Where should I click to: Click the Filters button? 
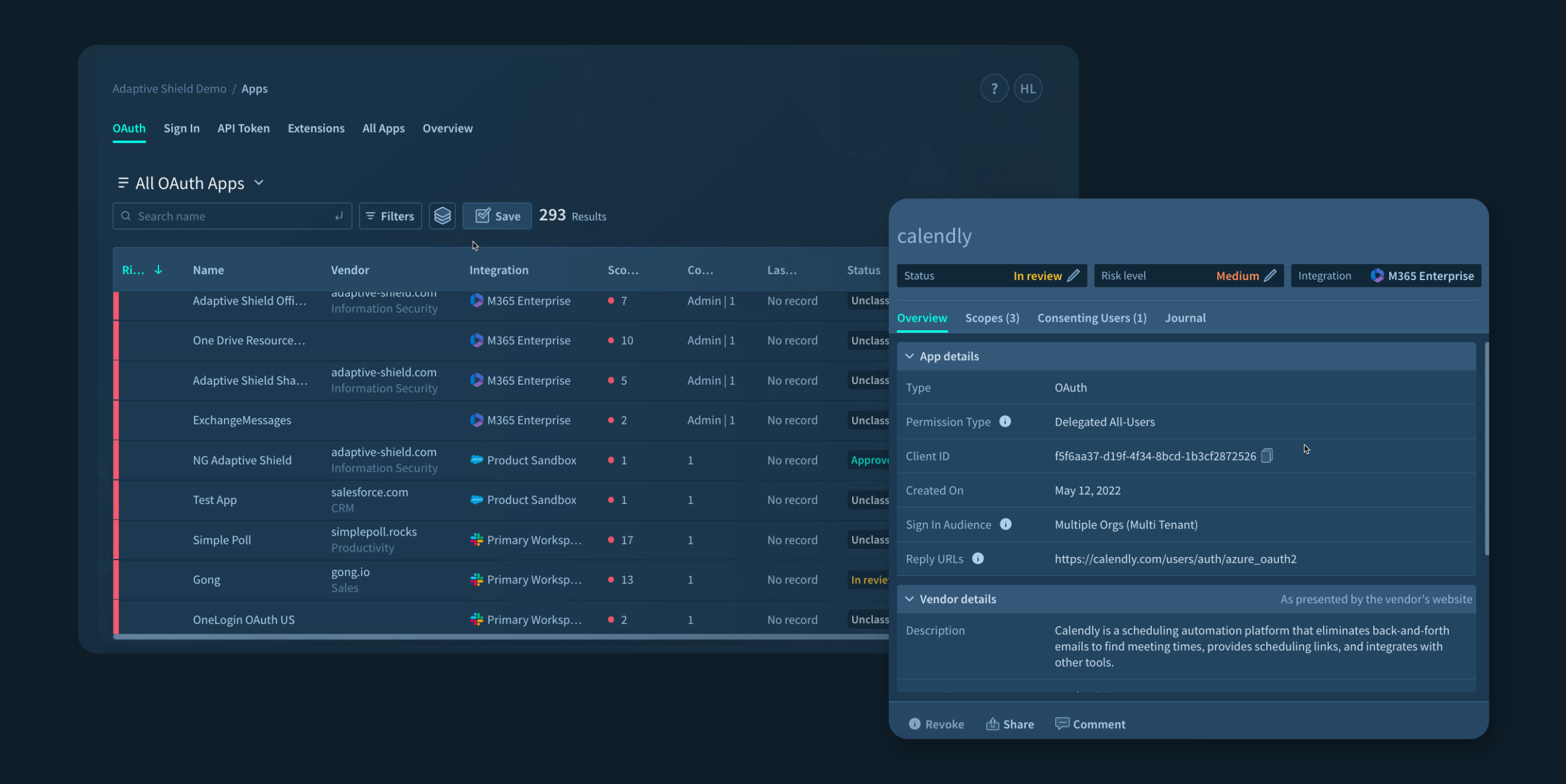(x=390, y=216)
